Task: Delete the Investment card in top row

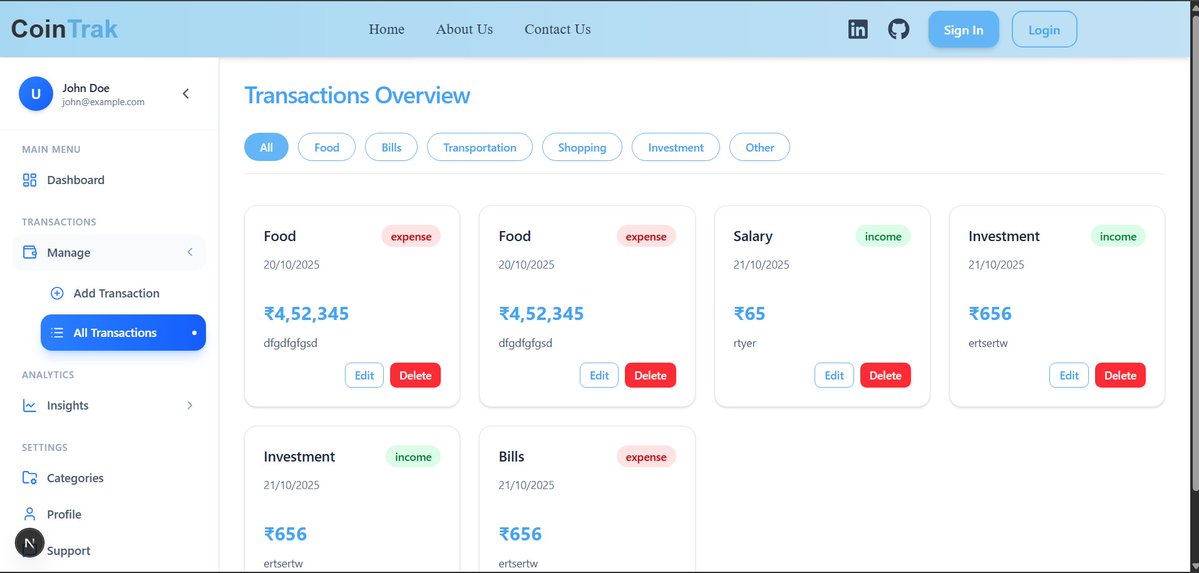Action: [1120, 376]
